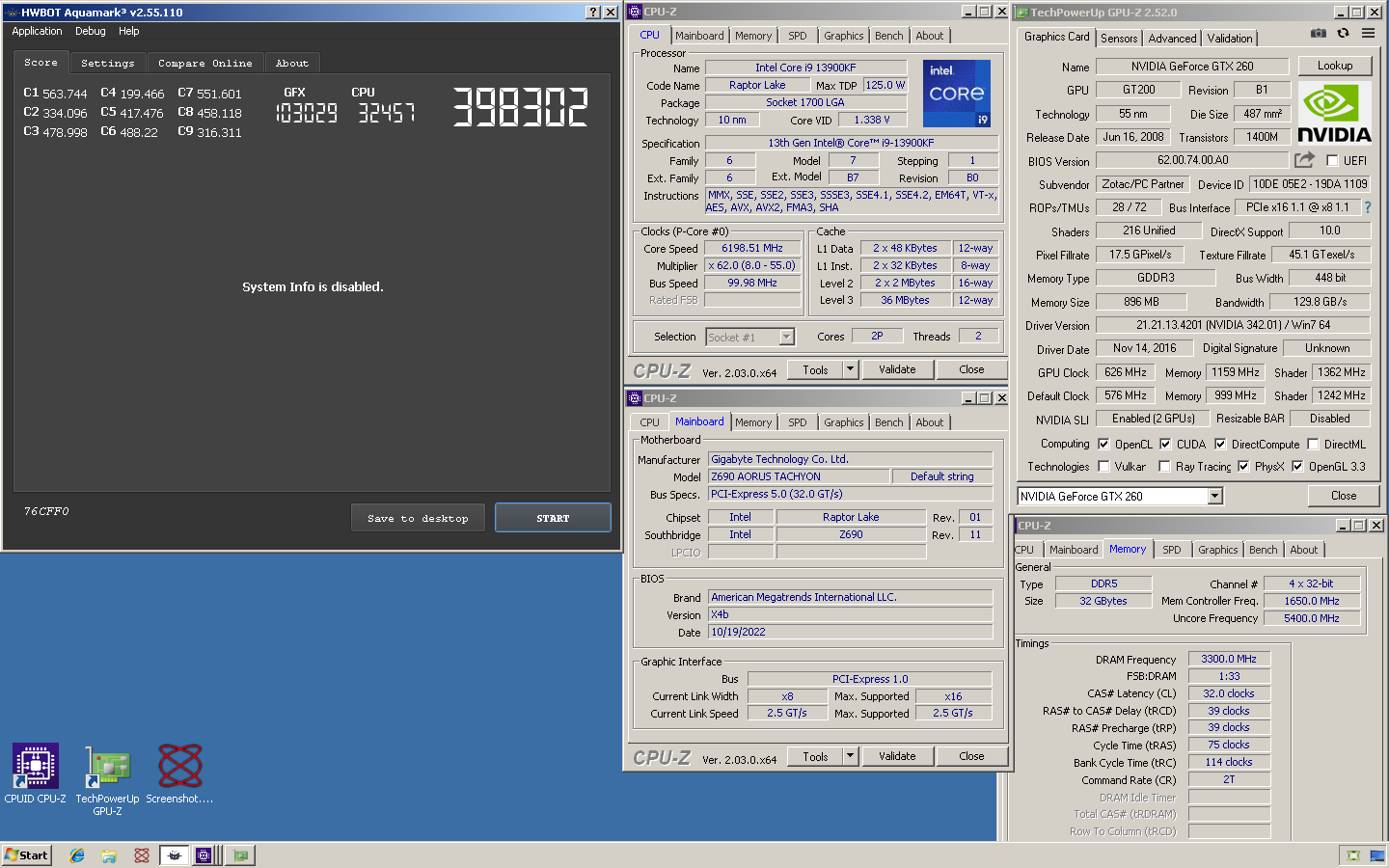Toggle the DirectCompute checkbox
Viewport: 1389px width, 868px height.
point(1220,444)
